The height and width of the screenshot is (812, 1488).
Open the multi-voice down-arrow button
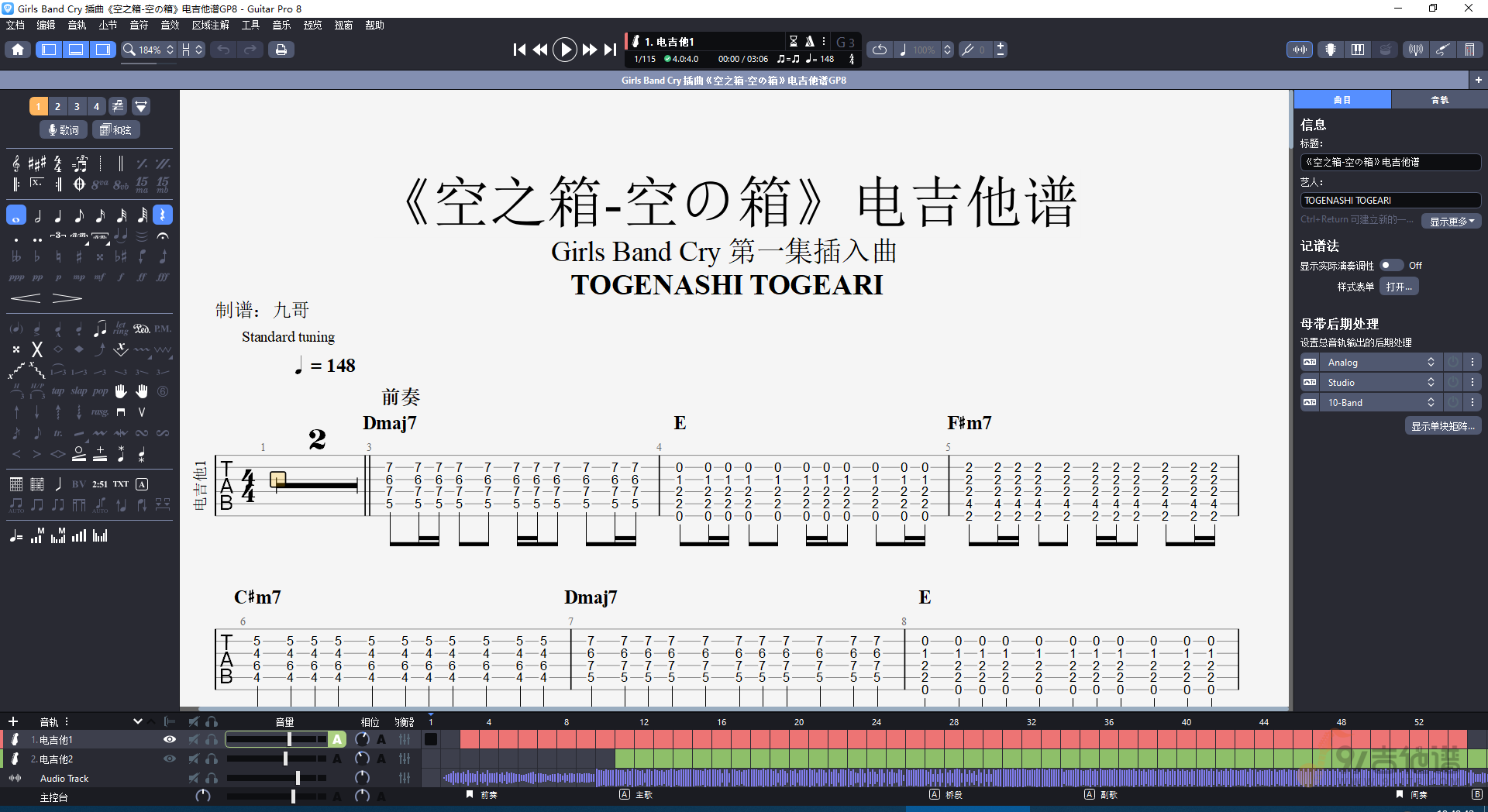[x=141, y=106]
